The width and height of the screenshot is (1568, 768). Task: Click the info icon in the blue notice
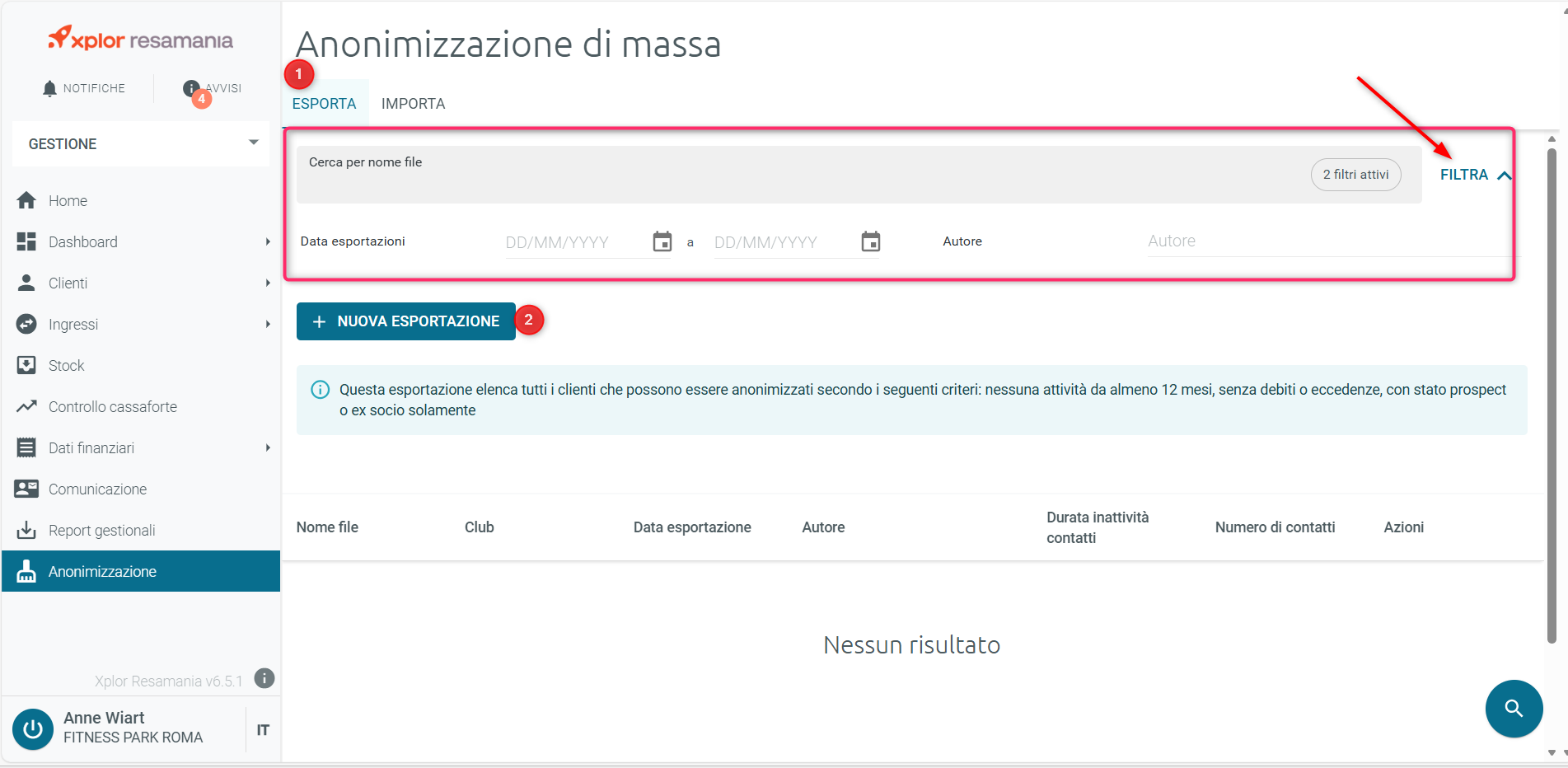320,390
